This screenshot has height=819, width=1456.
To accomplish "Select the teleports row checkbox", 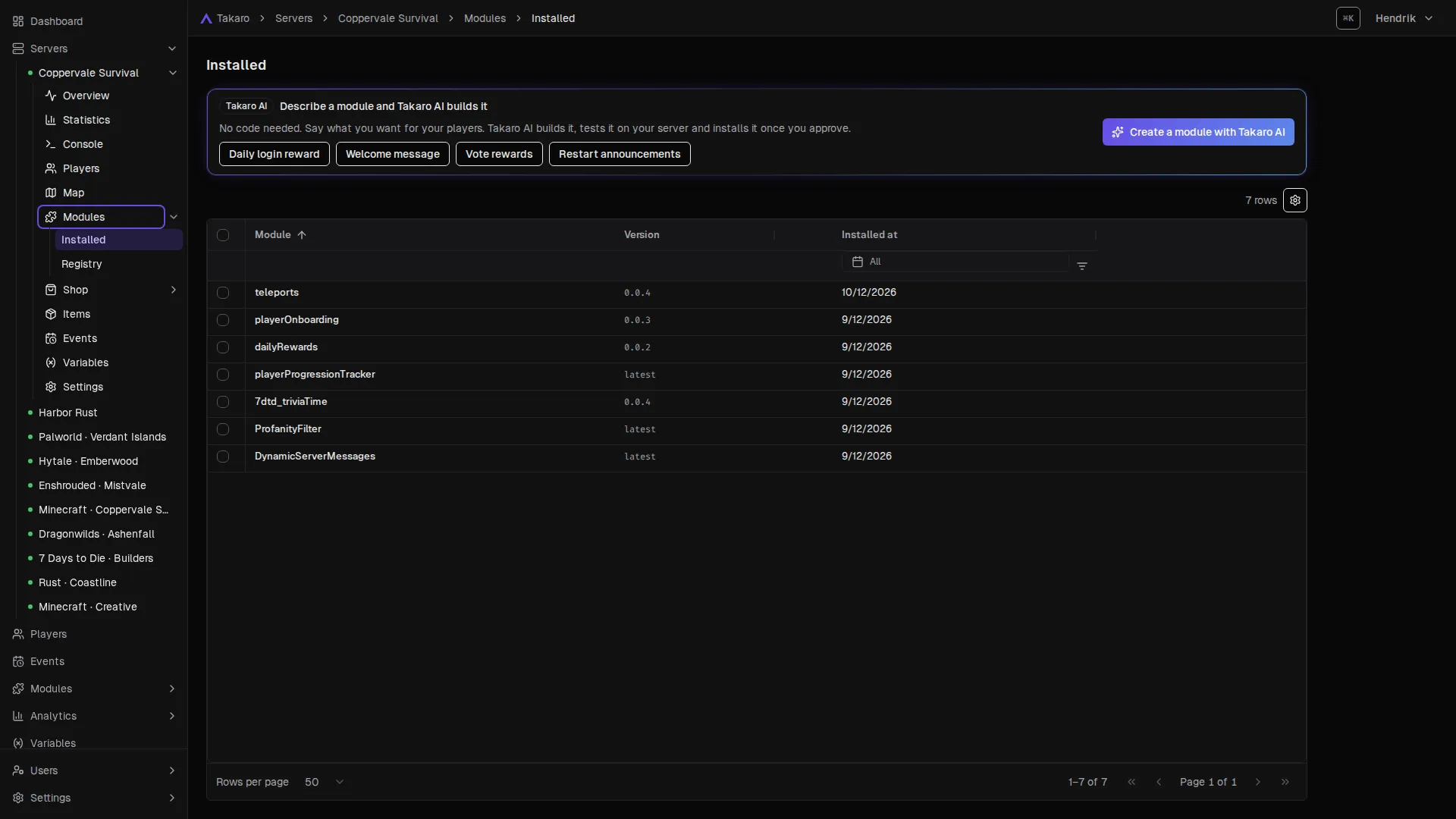I will click(223, 293).
